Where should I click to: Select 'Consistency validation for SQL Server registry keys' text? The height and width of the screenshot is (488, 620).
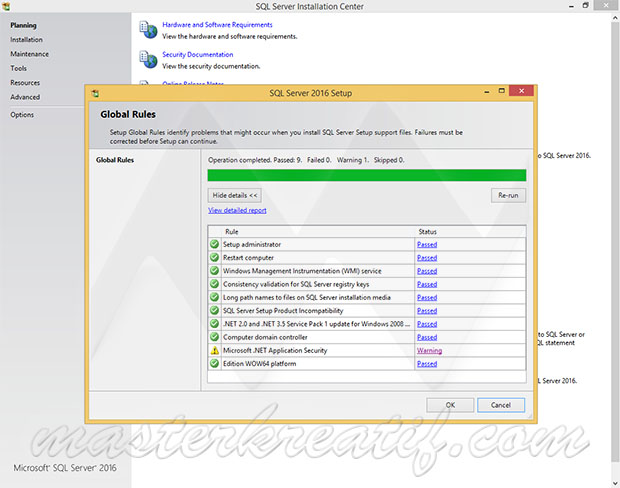[x=296, y=284]
